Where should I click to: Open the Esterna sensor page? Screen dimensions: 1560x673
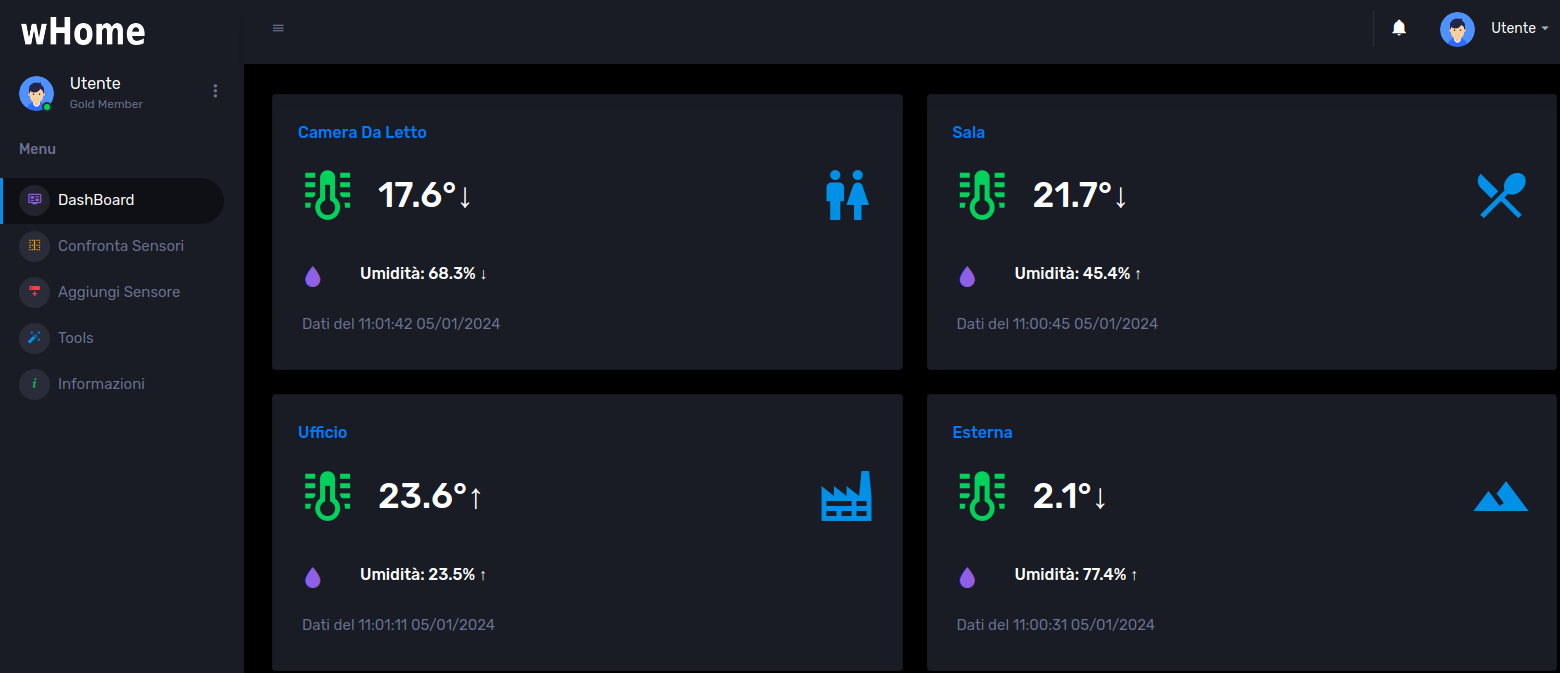point(982,432)
